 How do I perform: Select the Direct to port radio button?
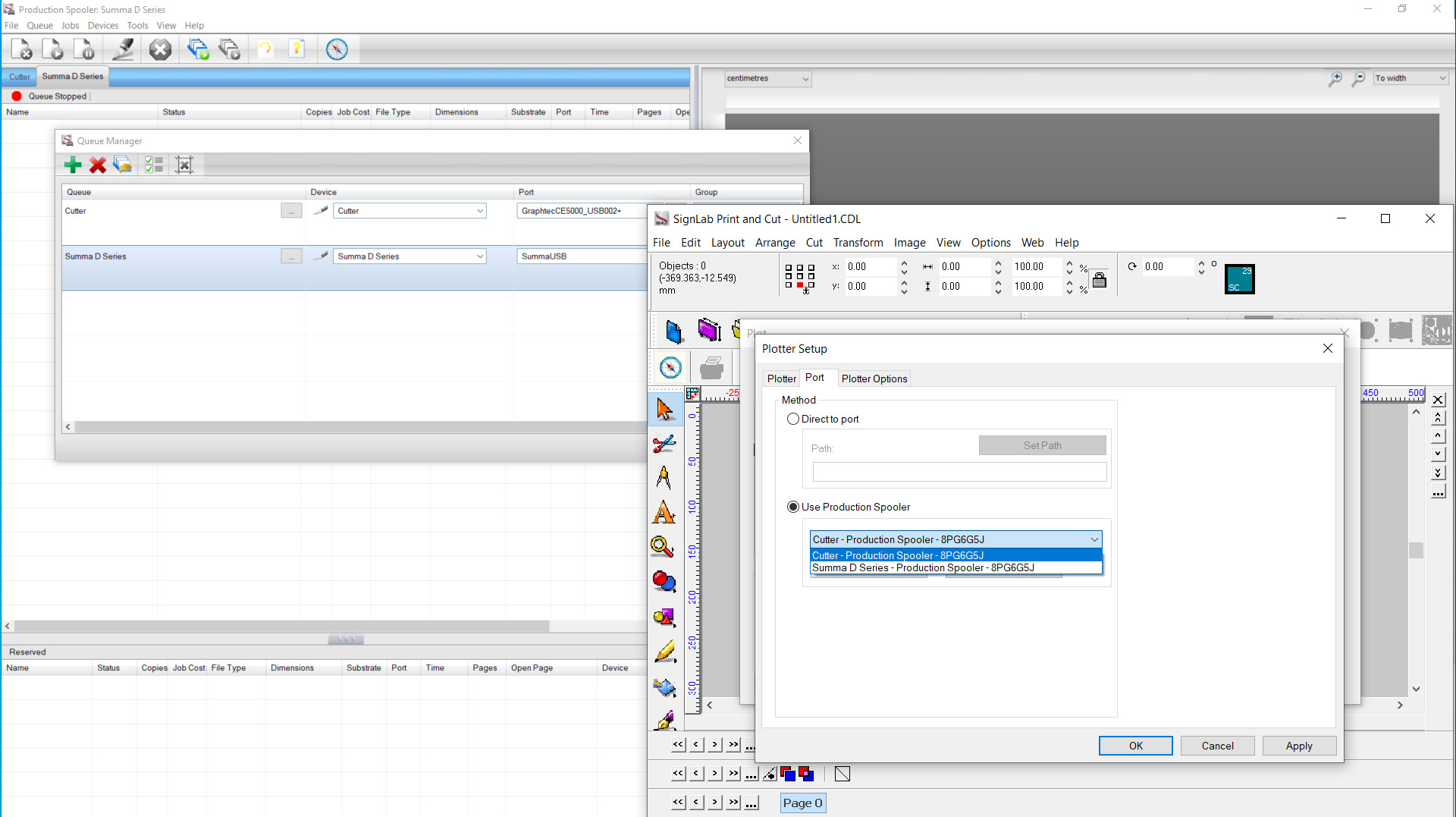pos(793,419)
